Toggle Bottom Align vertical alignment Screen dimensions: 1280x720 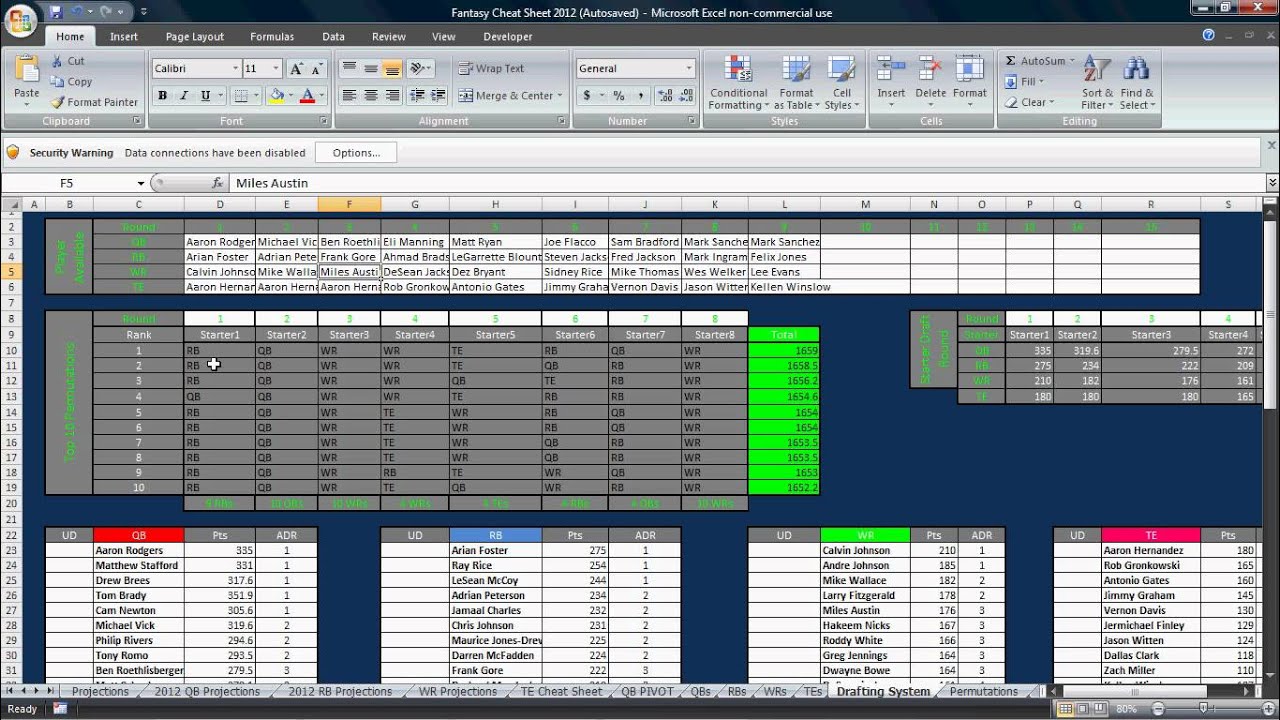tap(392, 69)
